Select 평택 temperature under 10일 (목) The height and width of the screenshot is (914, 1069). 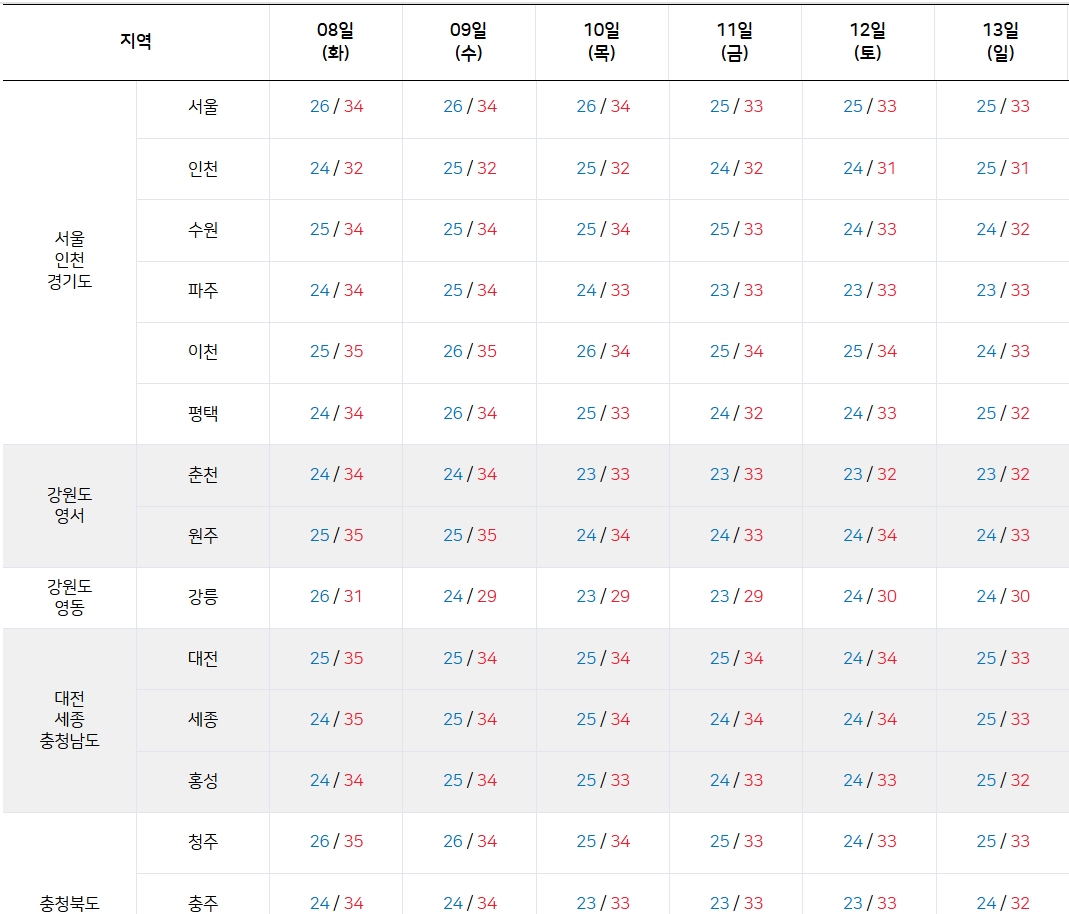click(602, 414)
